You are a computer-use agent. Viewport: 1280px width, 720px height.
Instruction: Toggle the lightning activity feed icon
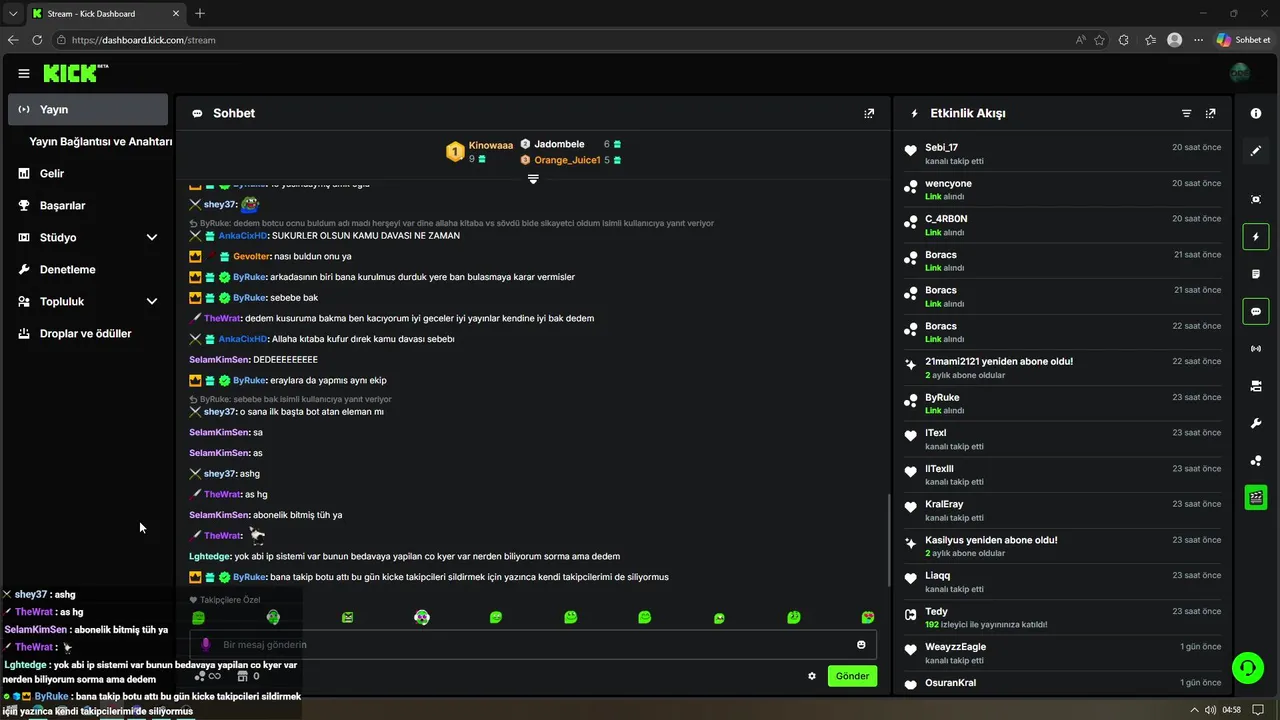[1256, 237]
